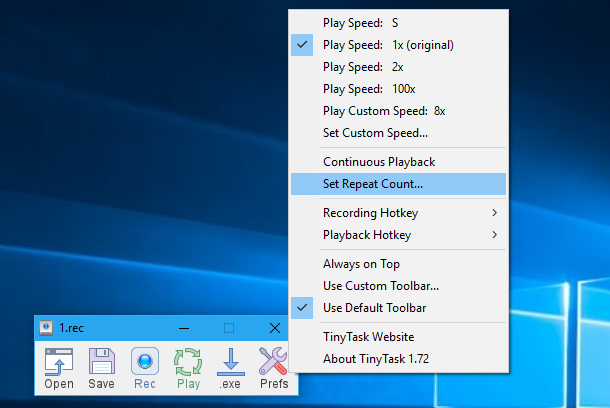
Task: Choose Play Custom Speed: 8x
Action: [398, 111]
